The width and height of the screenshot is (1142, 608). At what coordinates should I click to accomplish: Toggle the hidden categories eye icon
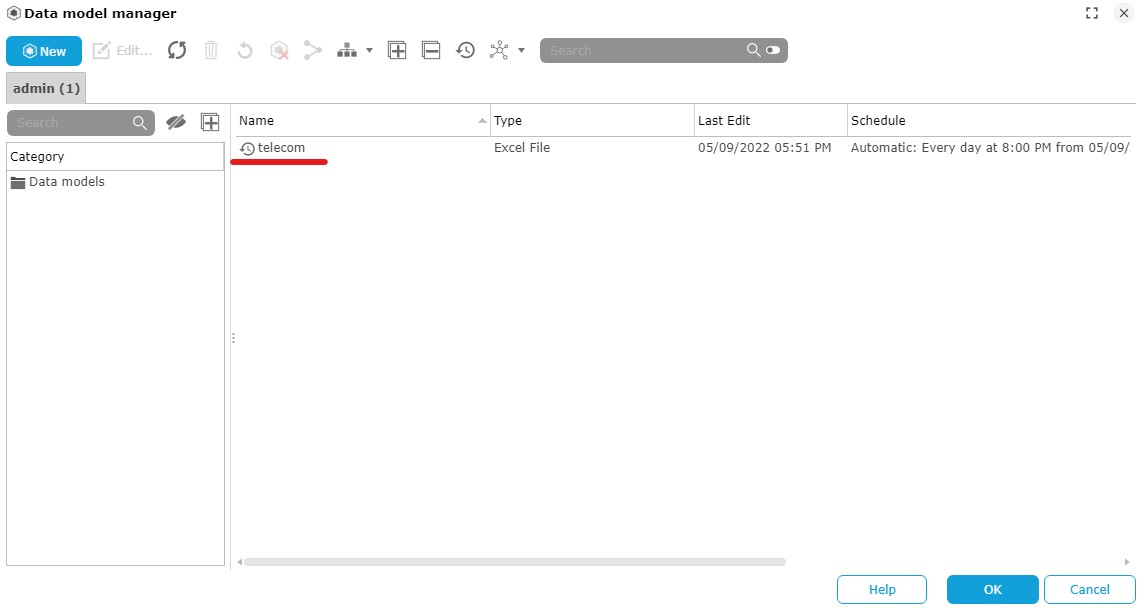(x=176, y=122)
